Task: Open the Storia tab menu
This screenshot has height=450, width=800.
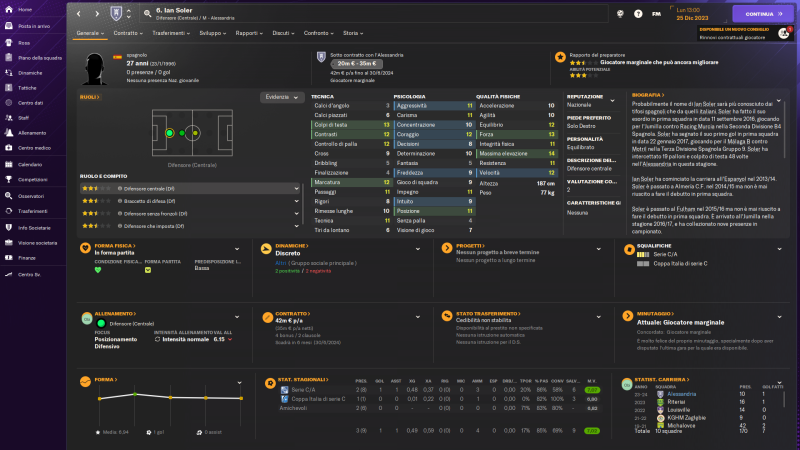Action: click(x=353, y=33)
